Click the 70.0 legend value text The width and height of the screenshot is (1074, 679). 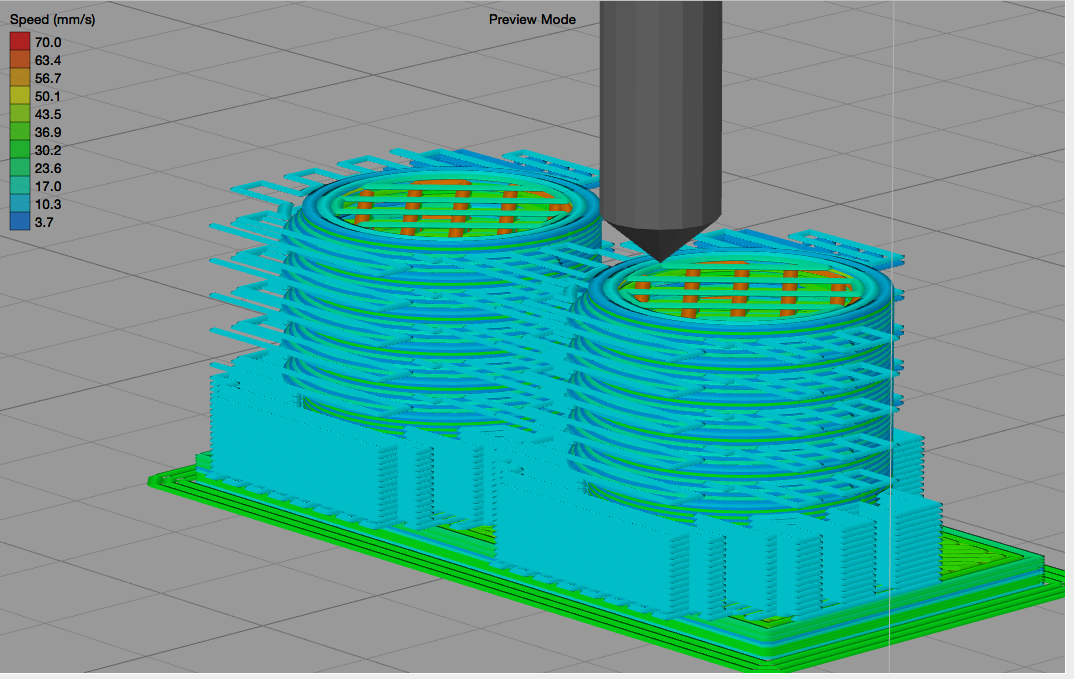click(48, 42)
